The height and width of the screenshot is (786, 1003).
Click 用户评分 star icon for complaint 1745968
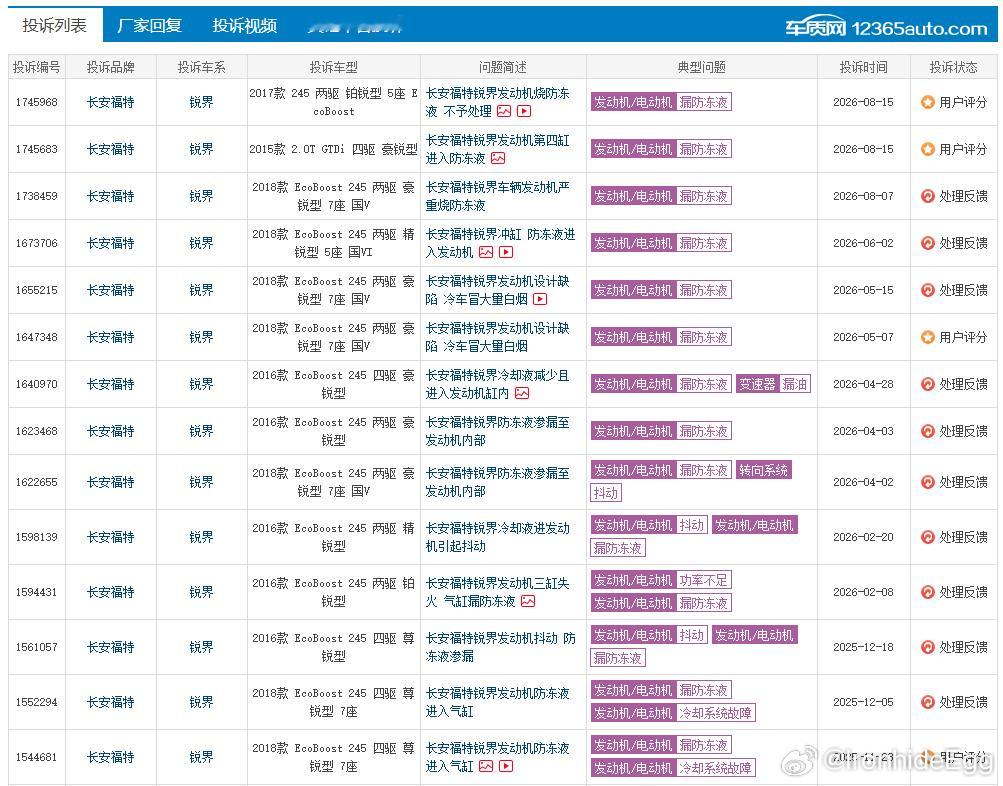tap(928, 102)
